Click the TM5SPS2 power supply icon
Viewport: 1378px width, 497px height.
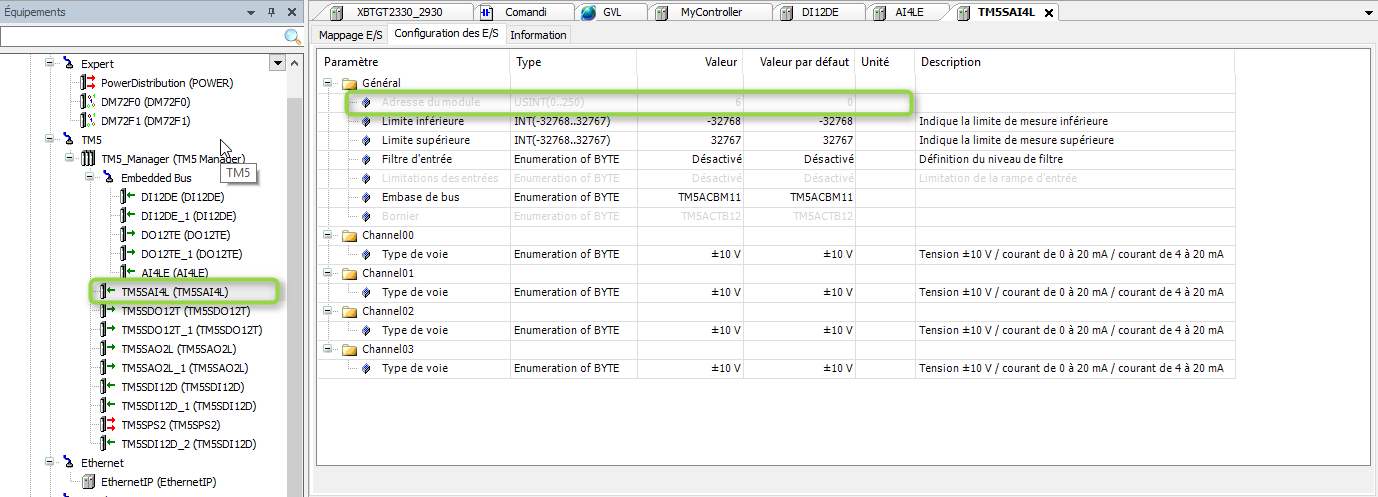(108, 425)
